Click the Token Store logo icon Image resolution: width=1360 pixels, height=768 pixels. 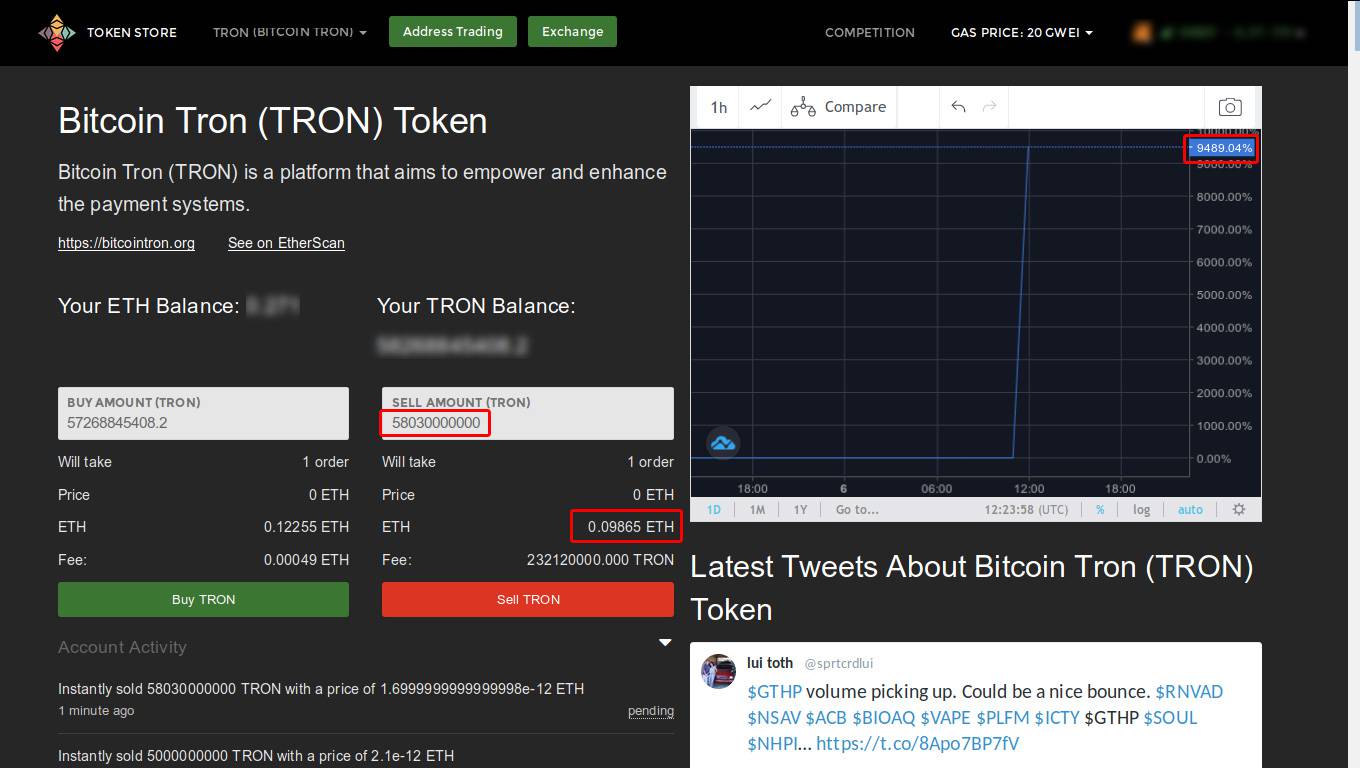[x=57, y=32]
